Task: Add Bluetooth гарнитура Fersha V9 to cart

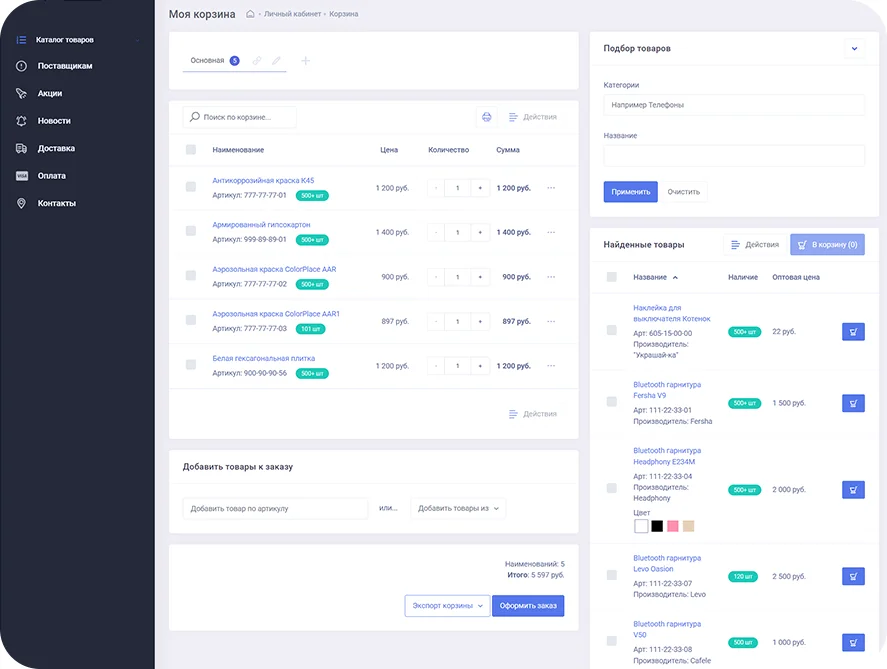Action: (x=853, y=403)
